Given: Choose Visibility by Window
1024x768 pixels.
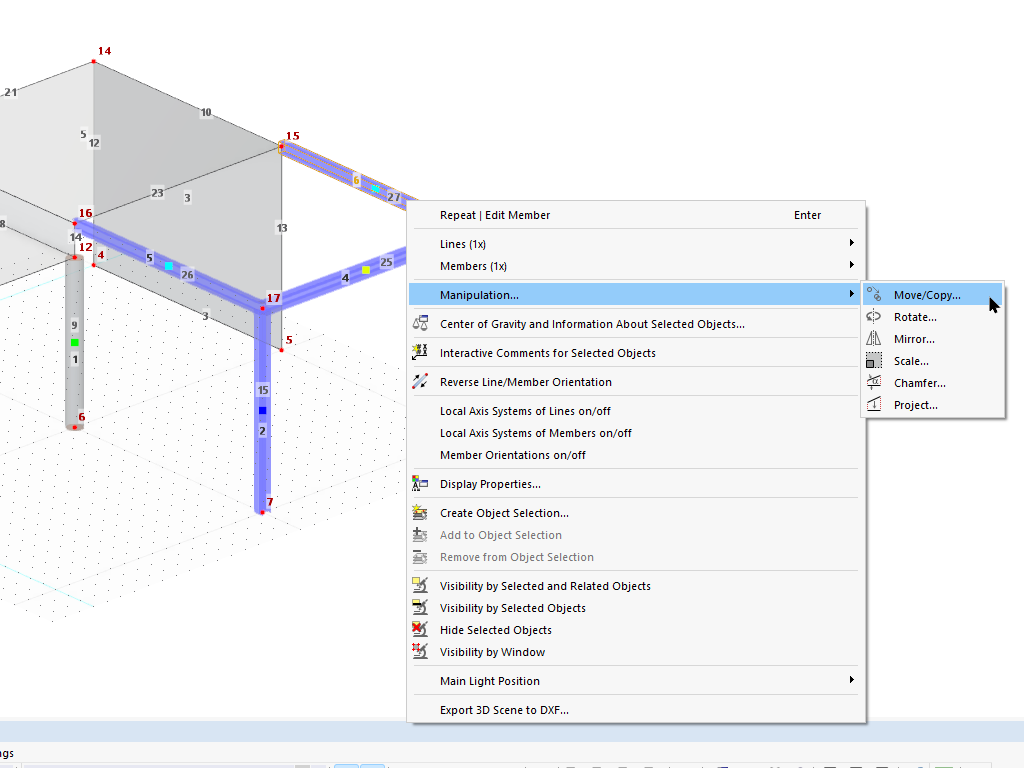Looking at the screenshot, I should [633, 652].
